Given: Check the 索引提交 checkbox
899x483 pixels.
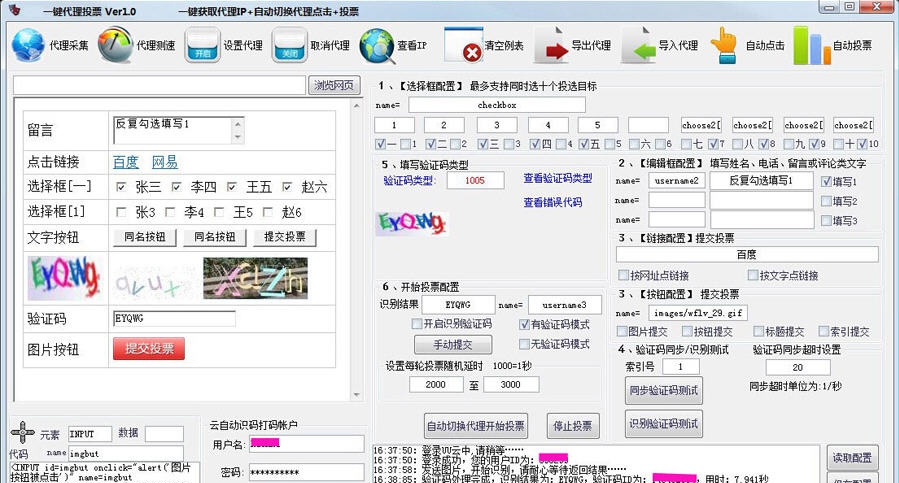Looking at the screenshot, I should point(824,331).
